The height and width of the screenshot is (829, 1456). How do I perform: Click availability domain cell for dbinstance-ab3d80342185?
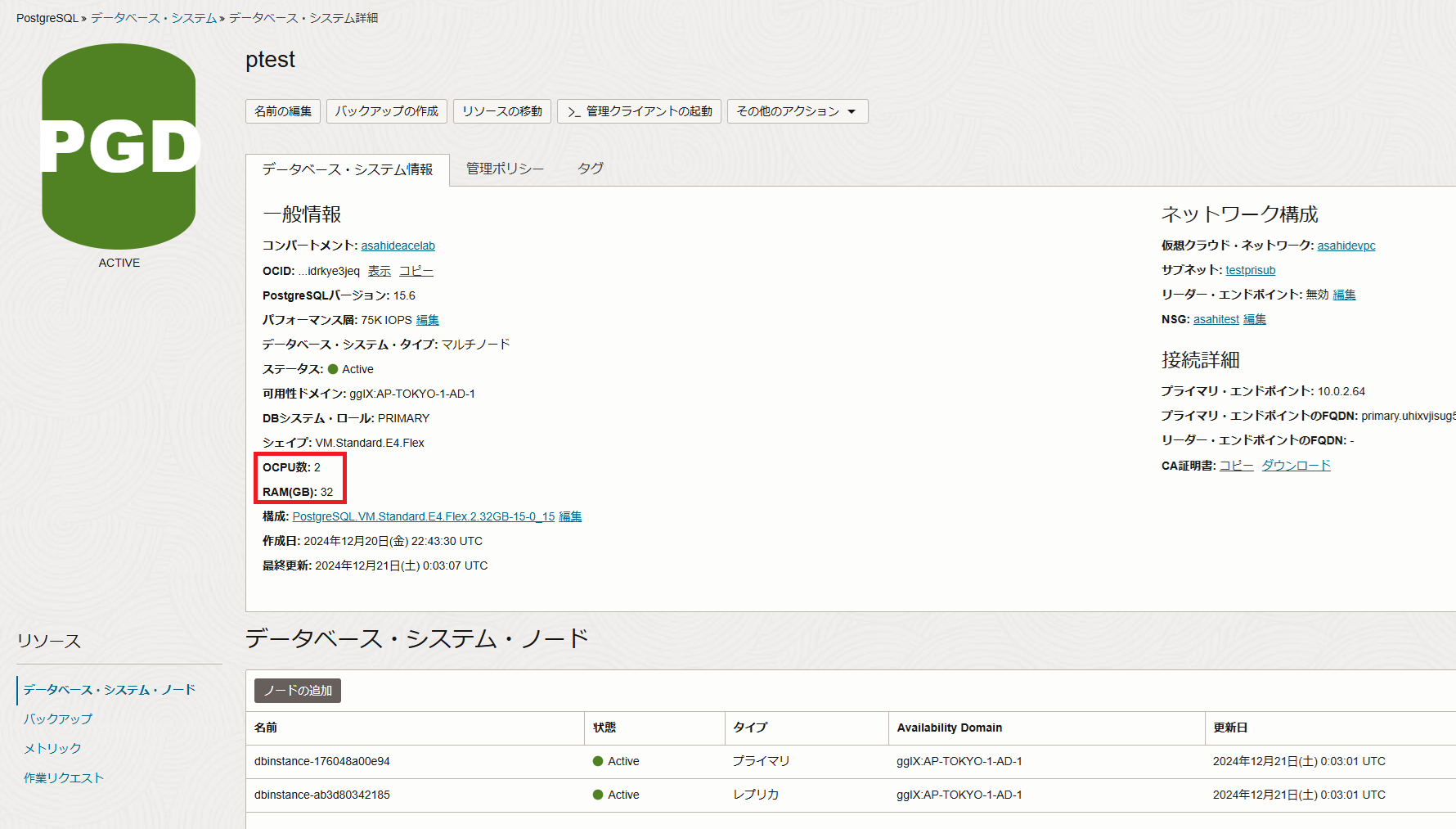959,795
